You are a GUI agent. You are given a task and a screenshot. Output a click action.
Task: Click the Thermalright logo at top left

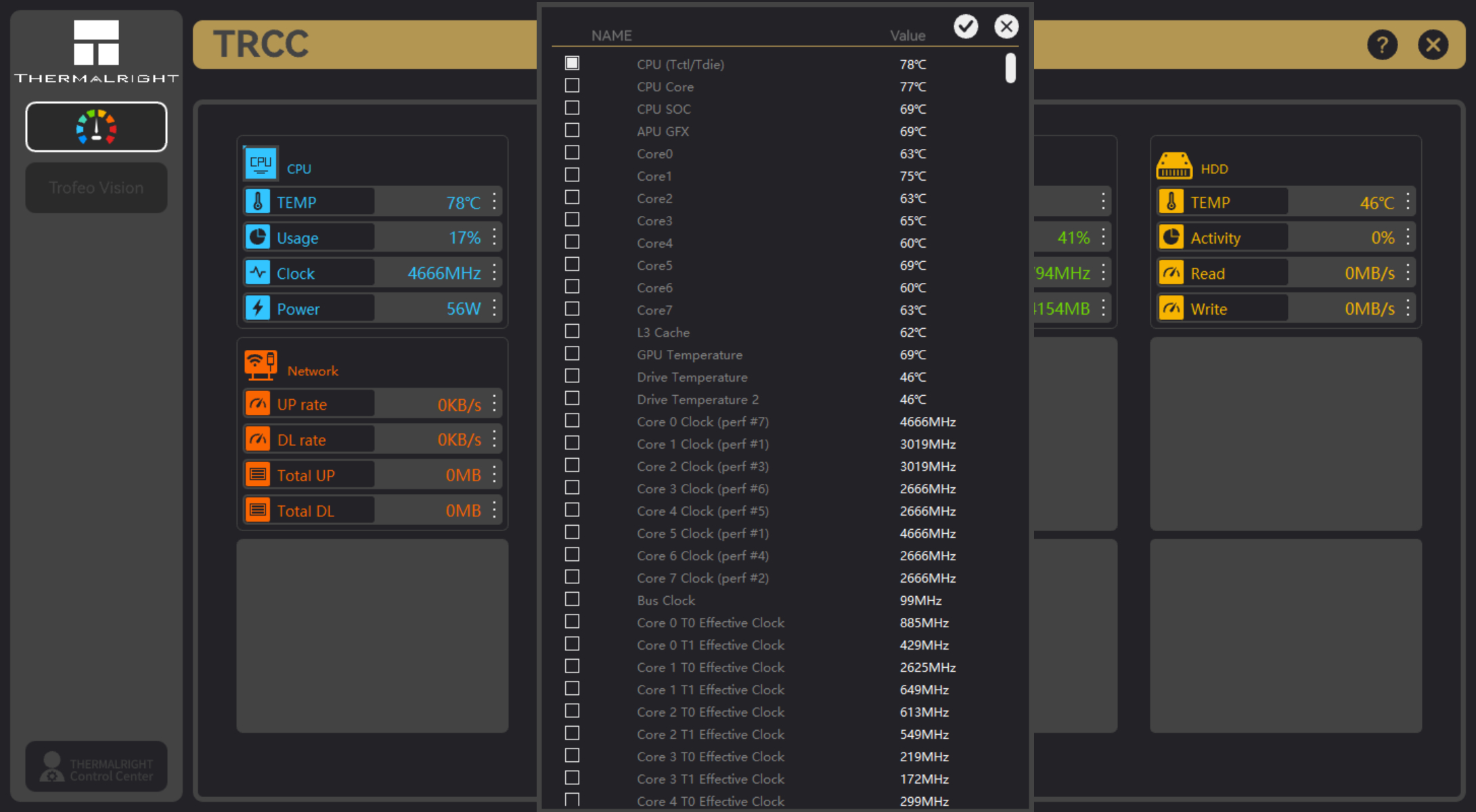(96, 51)
